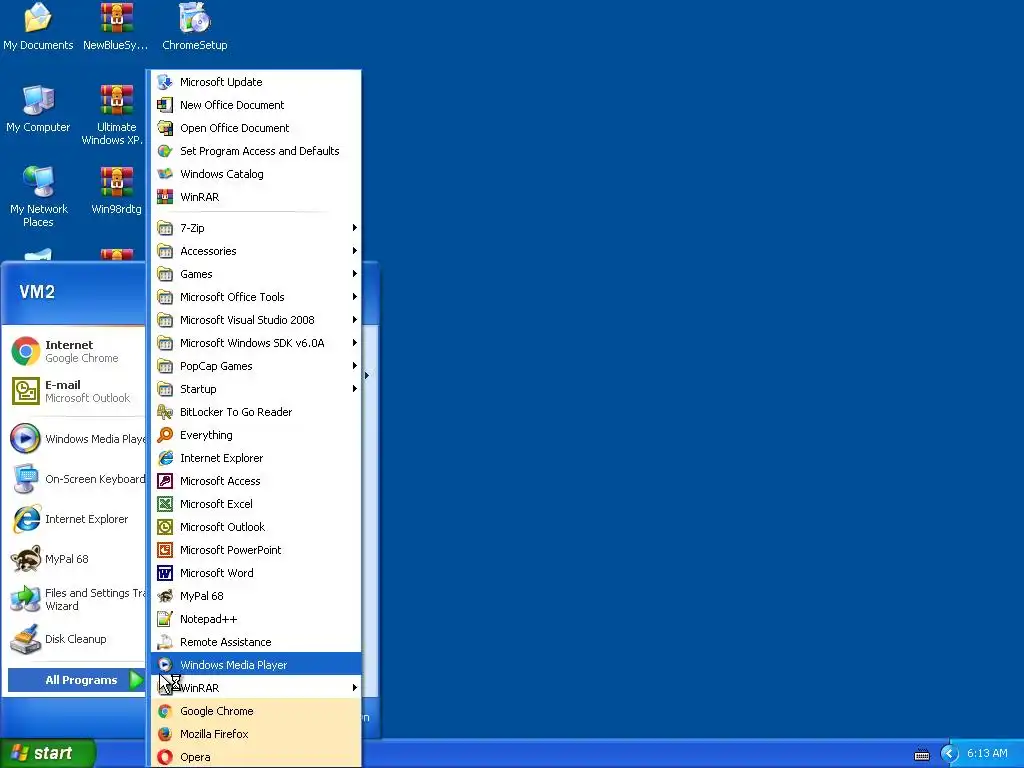1024x768 pixels.
Task: Click the start button
Action: coord(48,753)
